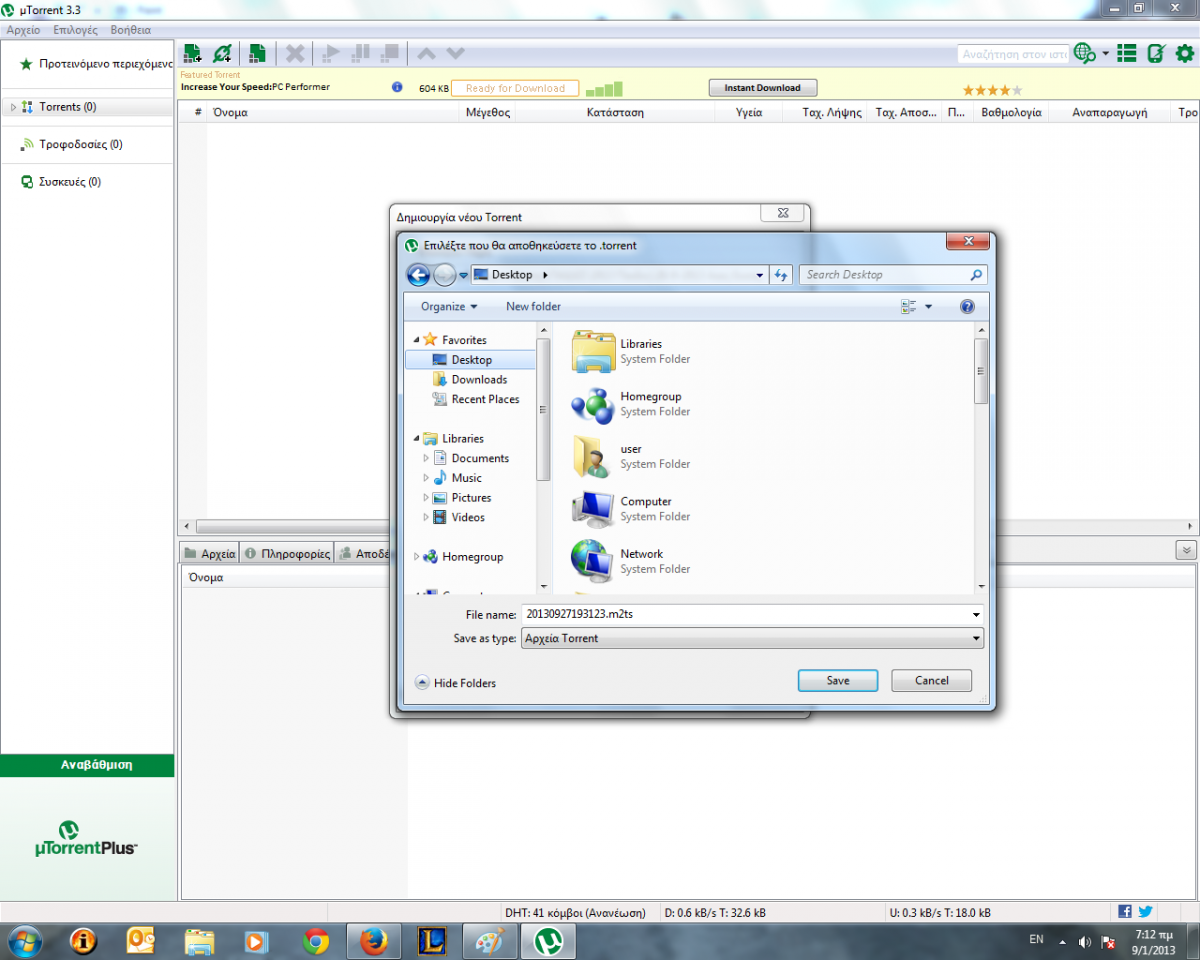This screenshot has height=960, width=1200.
Task: Click the Search Desktop field
Action: pos(893,275)
